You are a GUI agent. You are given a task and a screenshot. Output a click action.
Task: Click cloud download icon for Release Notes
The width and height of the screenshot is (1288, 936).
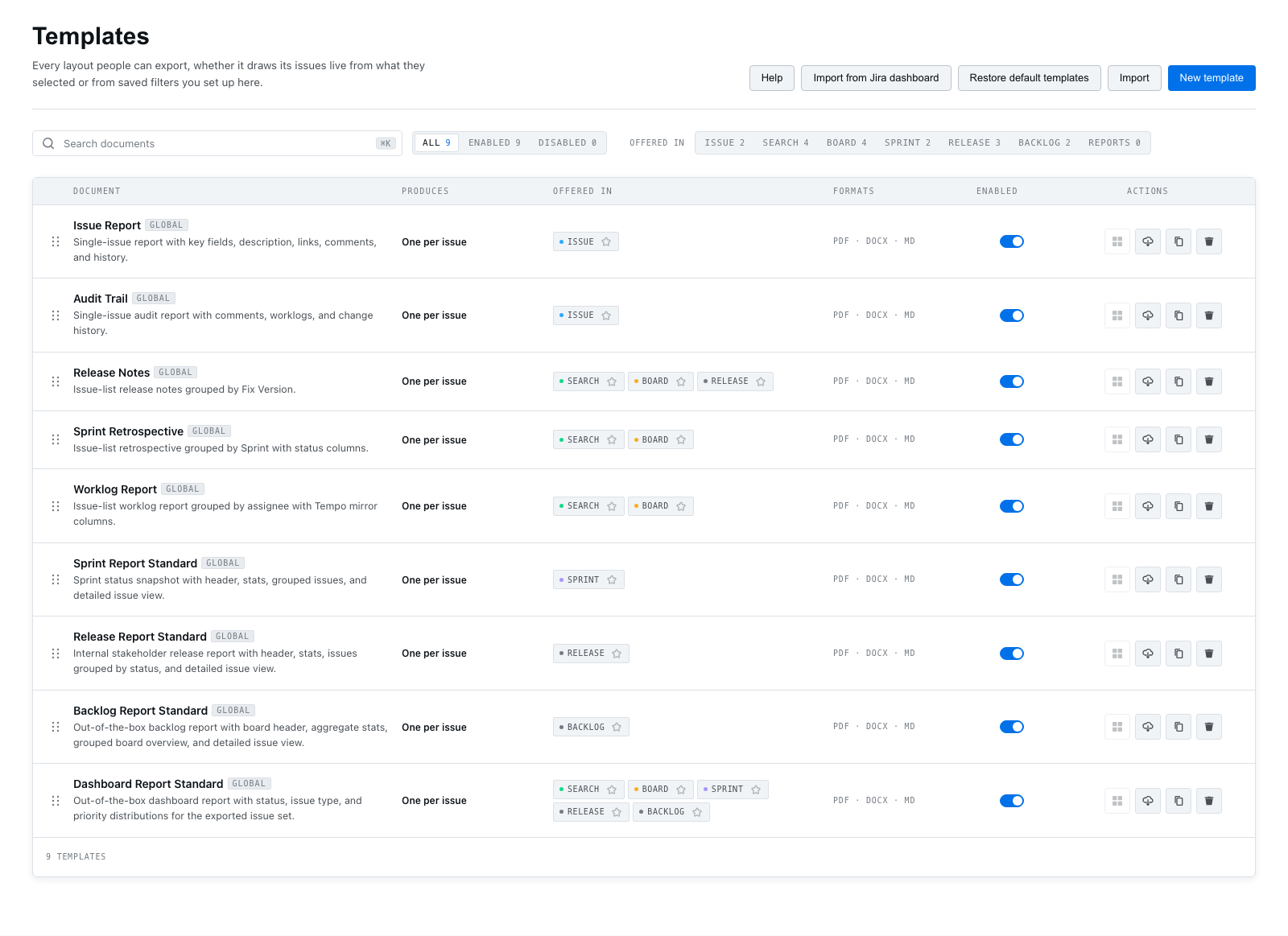click(1147, 381)
